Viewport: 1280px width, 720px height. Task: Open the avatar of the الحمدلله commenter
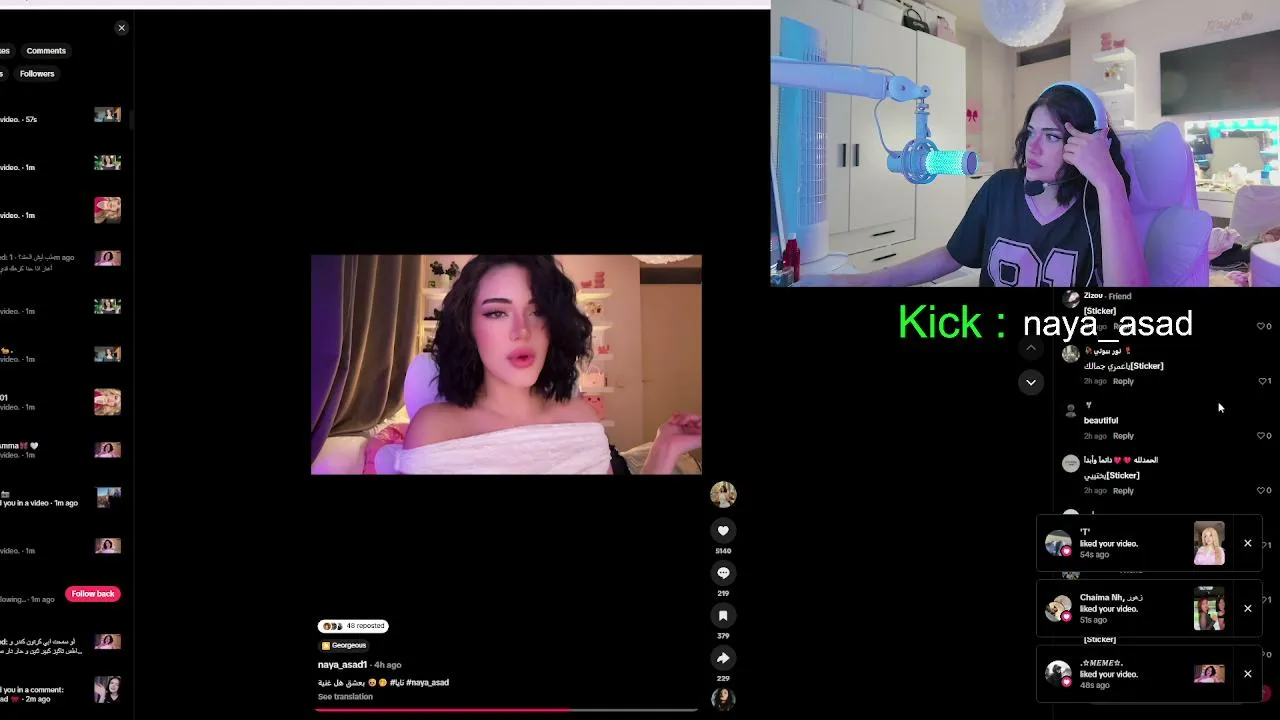pos(1071,463)
